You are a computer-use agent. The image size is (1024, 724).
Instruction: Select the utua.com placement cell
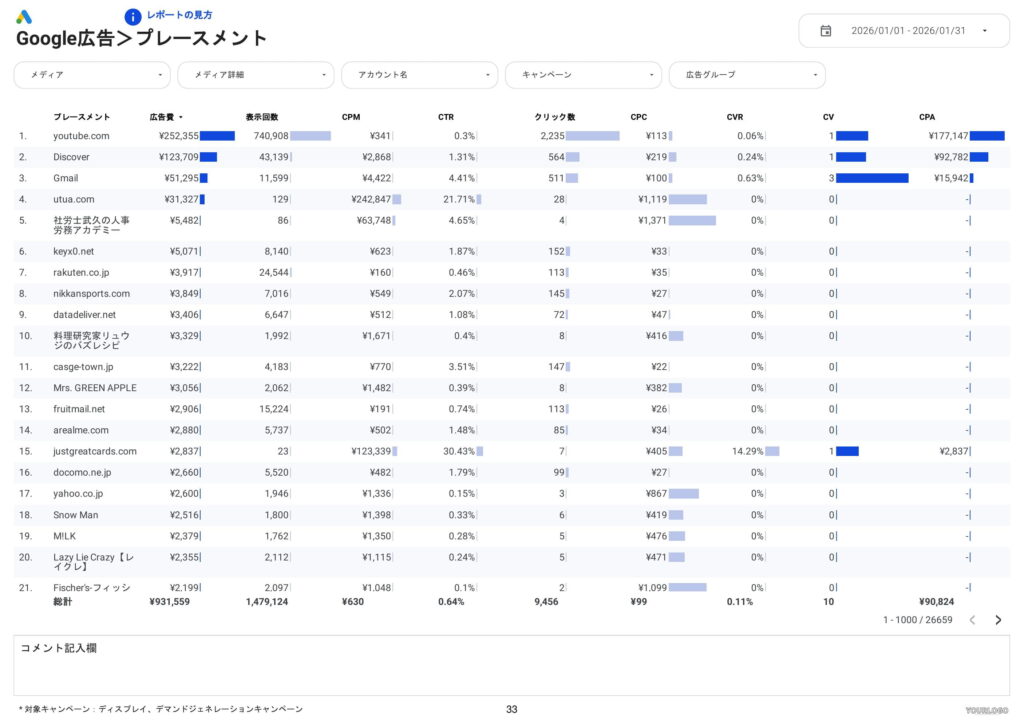(x=74, y=199)
